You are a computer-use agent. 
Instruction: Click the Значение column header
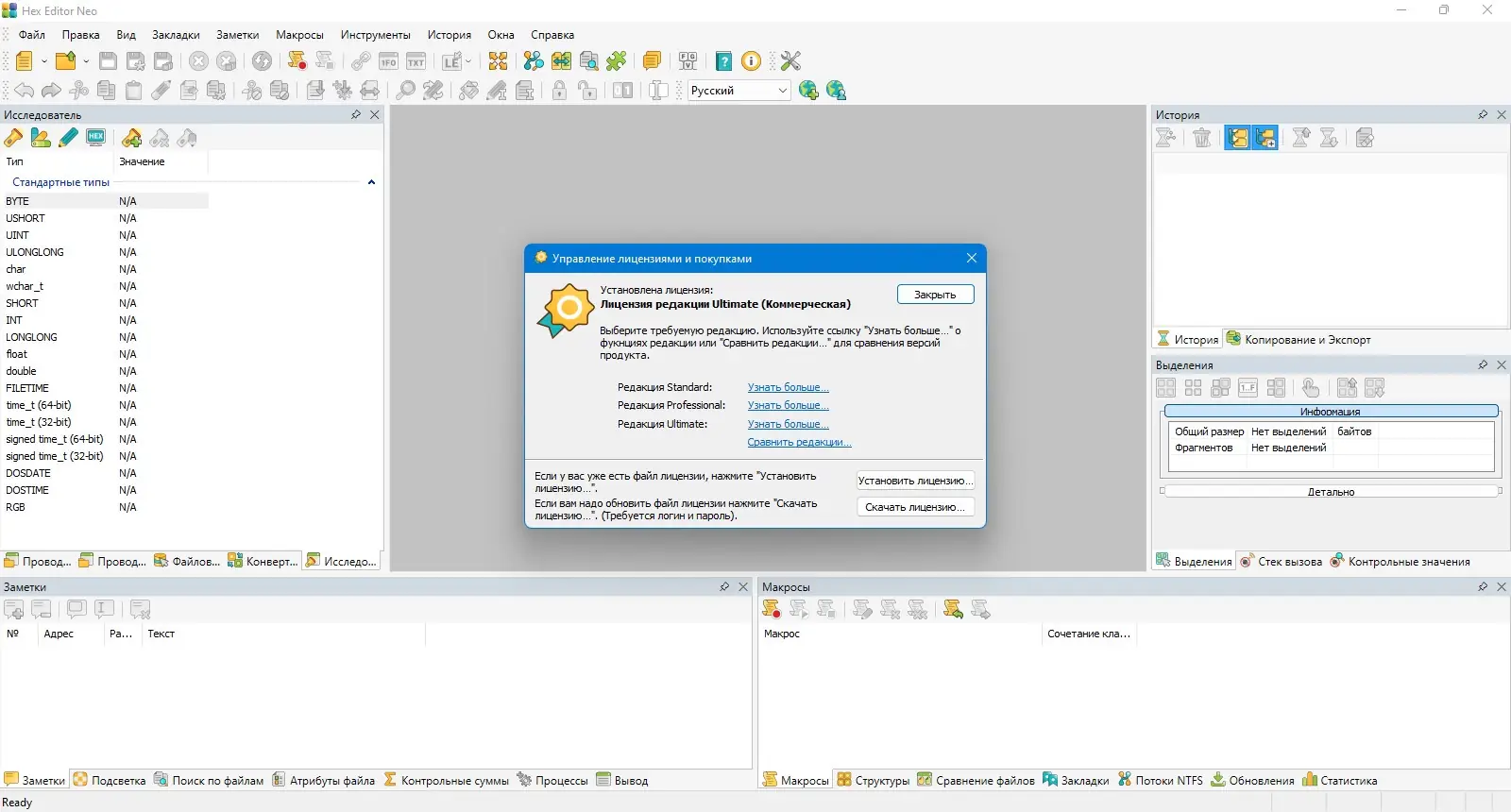[x=161, y=161]
